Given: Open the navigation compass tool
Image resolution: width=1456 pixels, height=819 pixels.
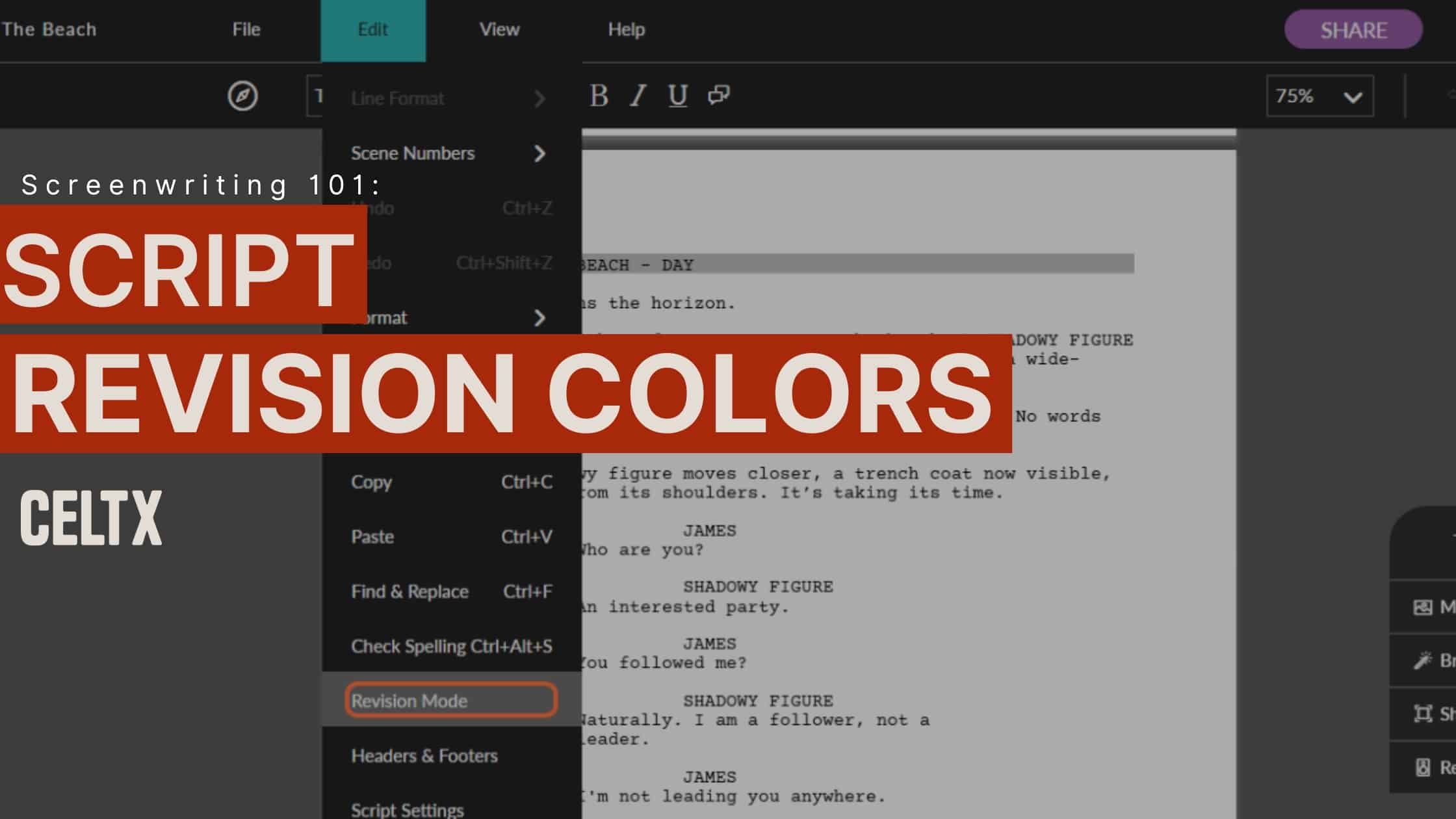Looking at the screenshot, I should click(x=241, y=96).
